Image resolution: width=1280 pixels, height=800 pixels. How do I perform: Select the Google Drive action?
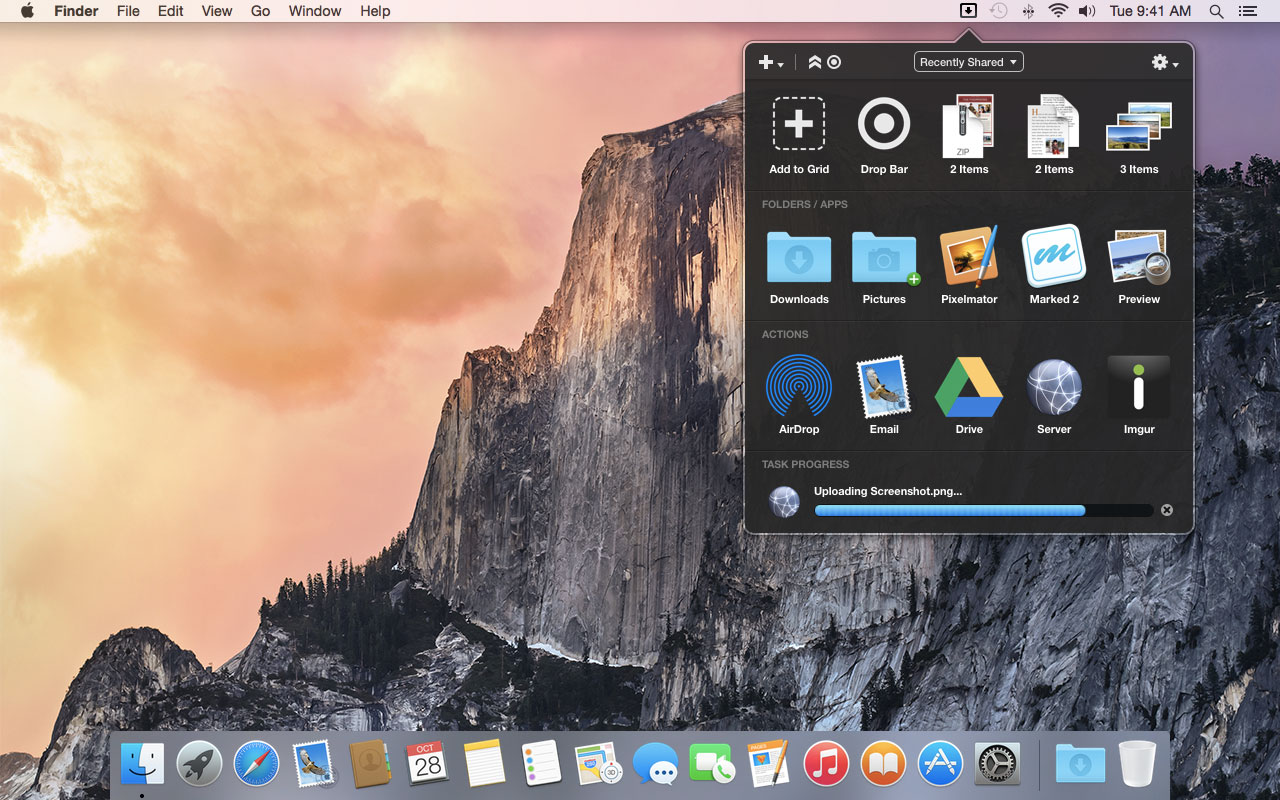[969, 396]
